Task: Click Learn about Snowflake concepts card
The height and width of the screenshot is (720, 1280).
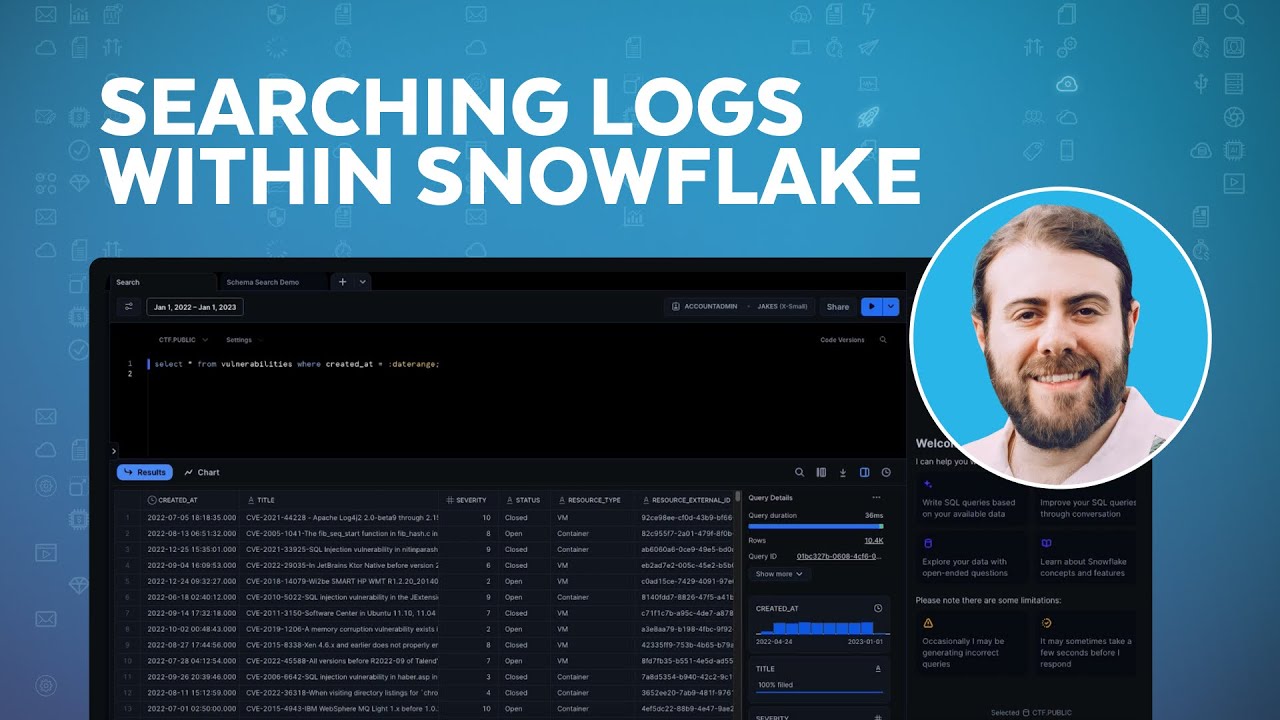Action: click(1087, 556)
